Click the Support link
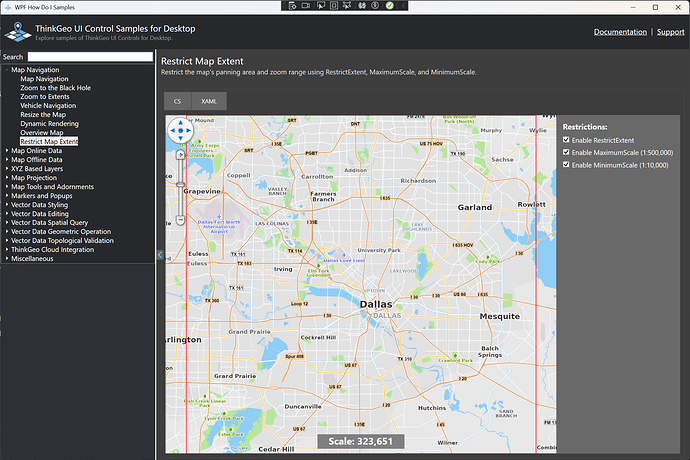The width and height of the screenshot is (690, 460). [670, 32]
